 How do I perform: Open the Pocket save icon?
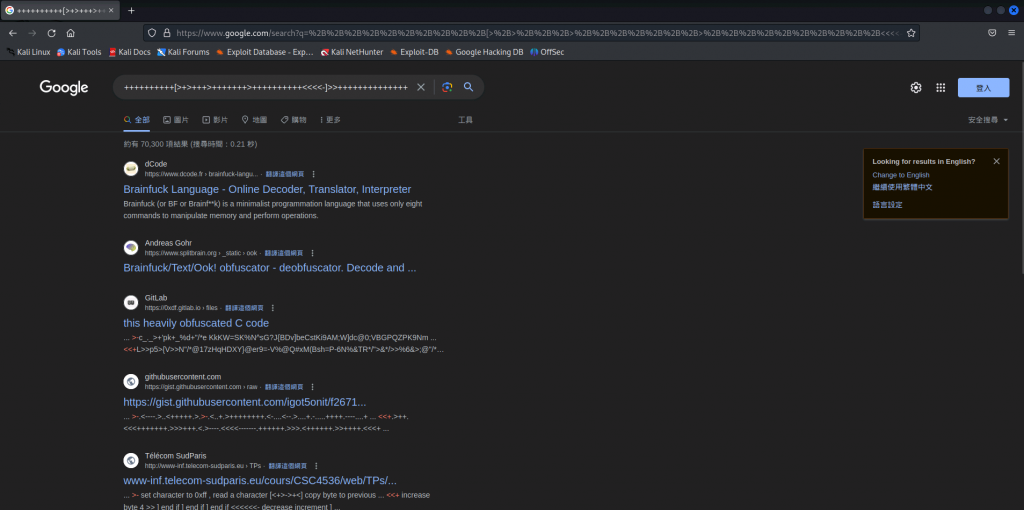tap(992, 33)
